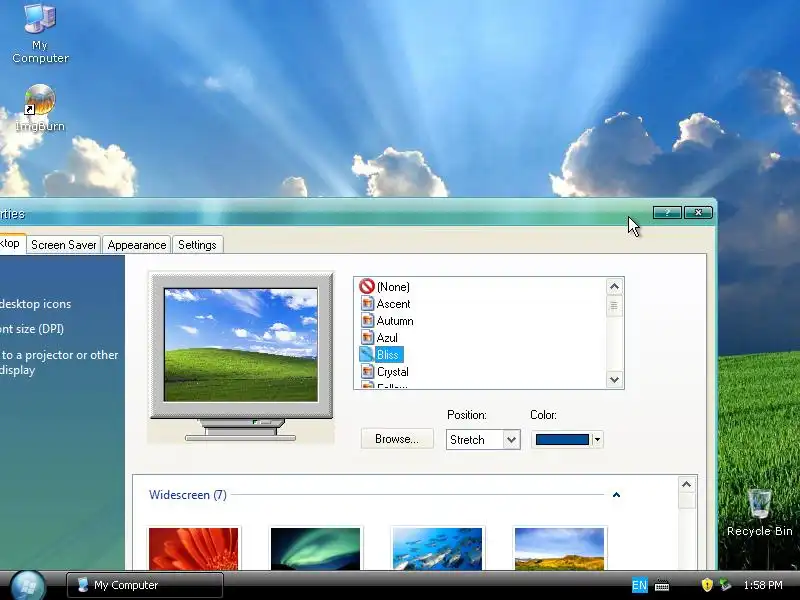The height and width of the screenshot is (600, 800).
Task: Open the Position dropdown showing Stretch
Action: 483,440
